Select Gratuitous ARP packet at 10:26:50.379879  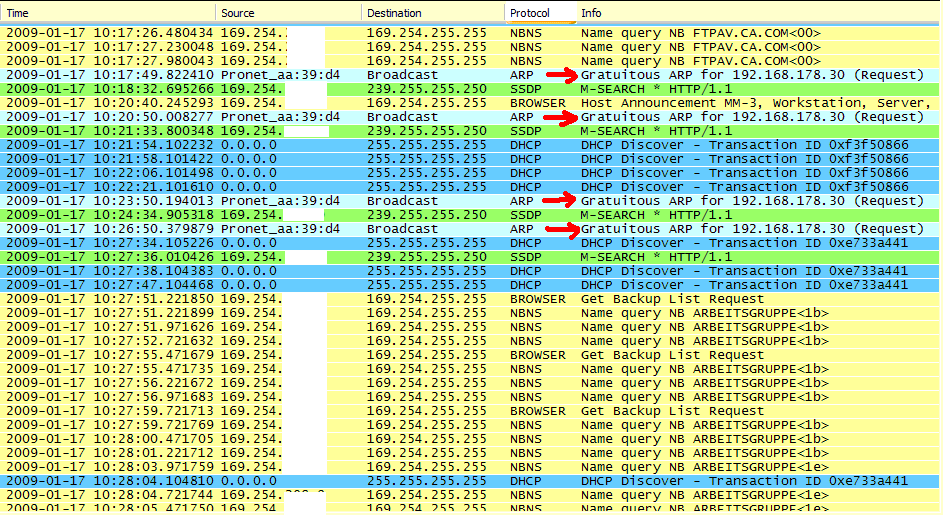point(470,229)
